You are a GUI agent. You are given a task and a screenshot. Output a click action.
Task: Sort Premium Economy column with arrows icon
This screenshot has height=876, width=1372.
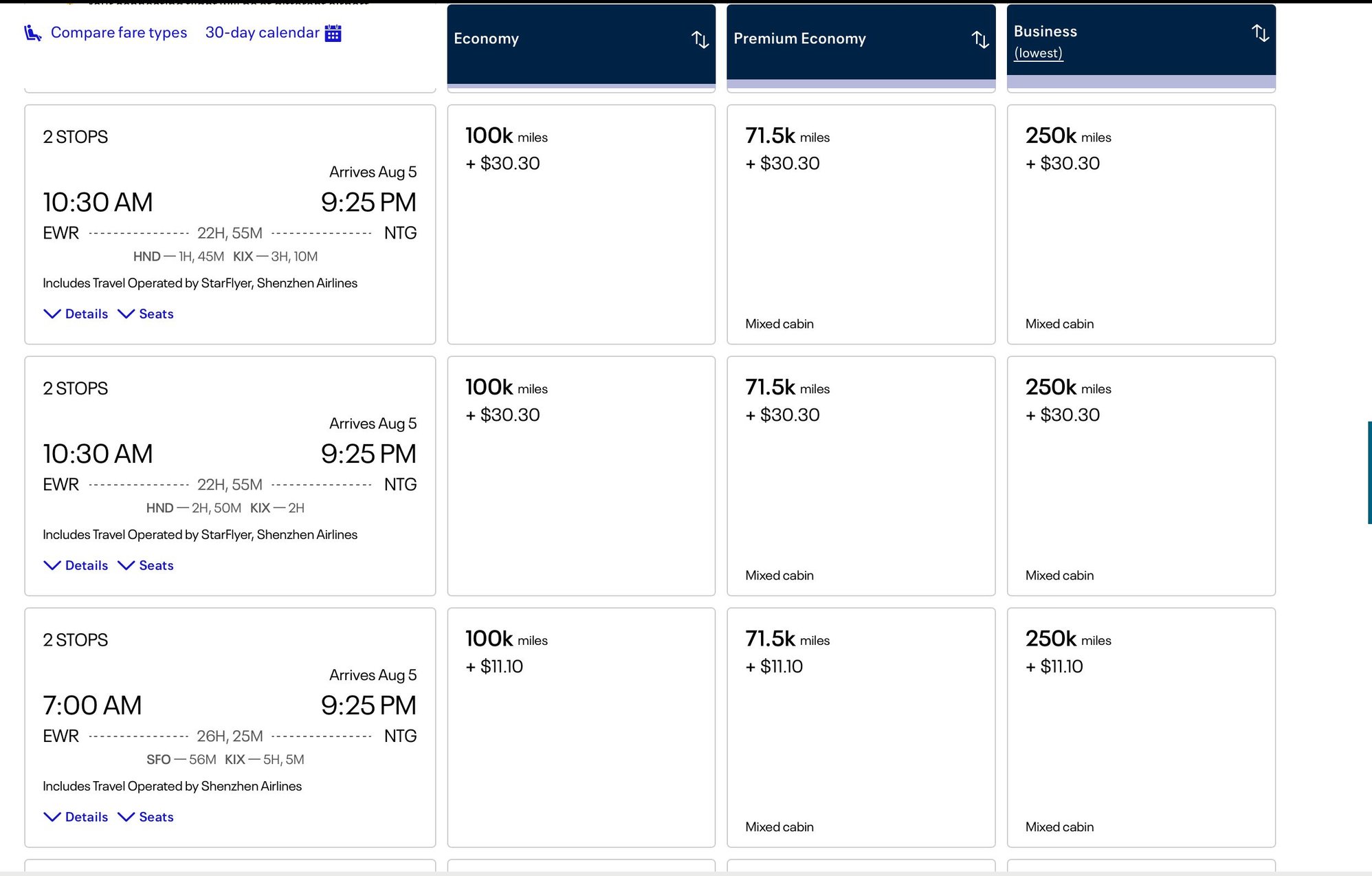[980, 39]
